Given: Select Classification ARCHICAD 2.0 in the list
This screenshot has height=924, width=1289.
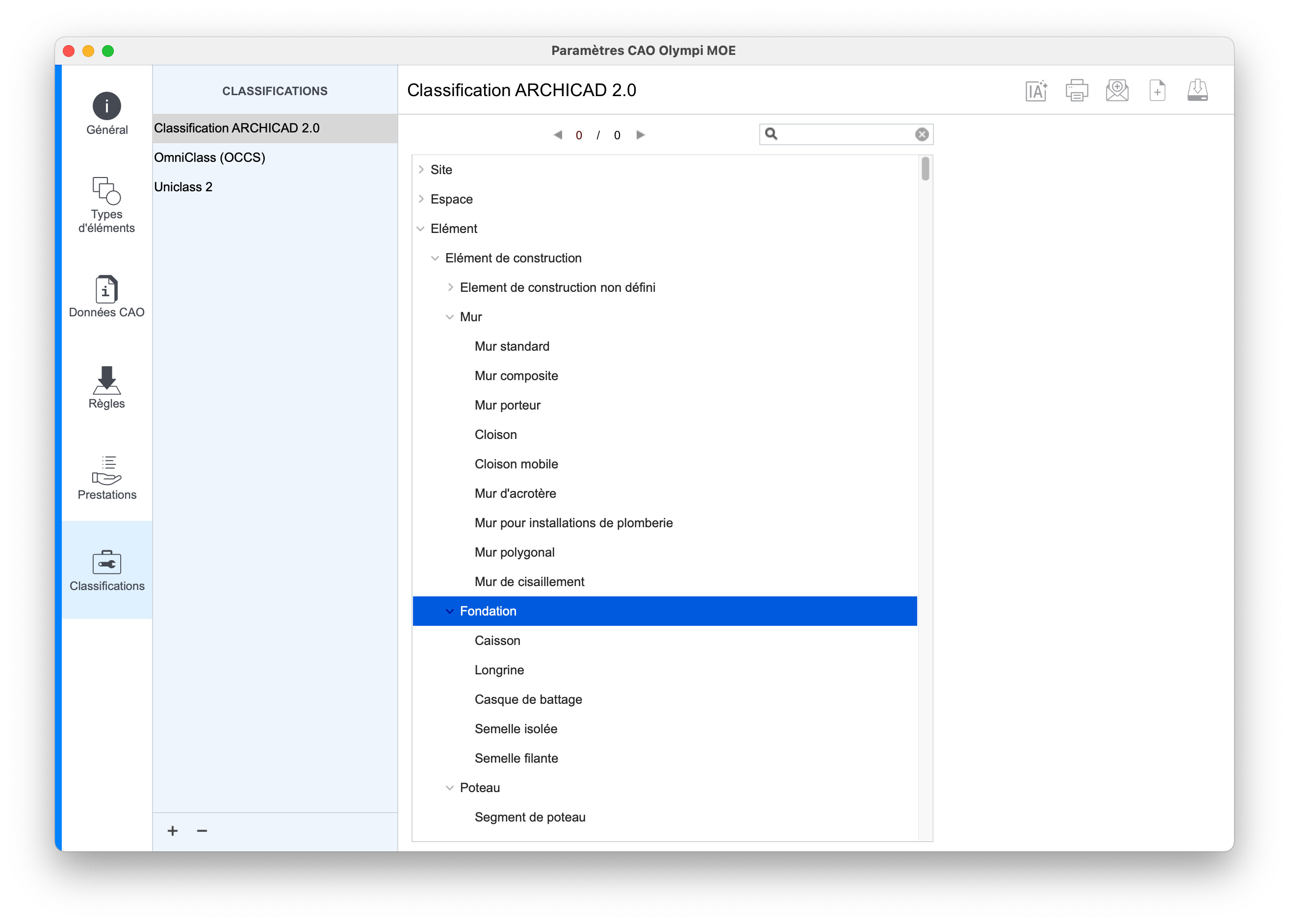Looking at the screenshot, I should pos(275,128).
